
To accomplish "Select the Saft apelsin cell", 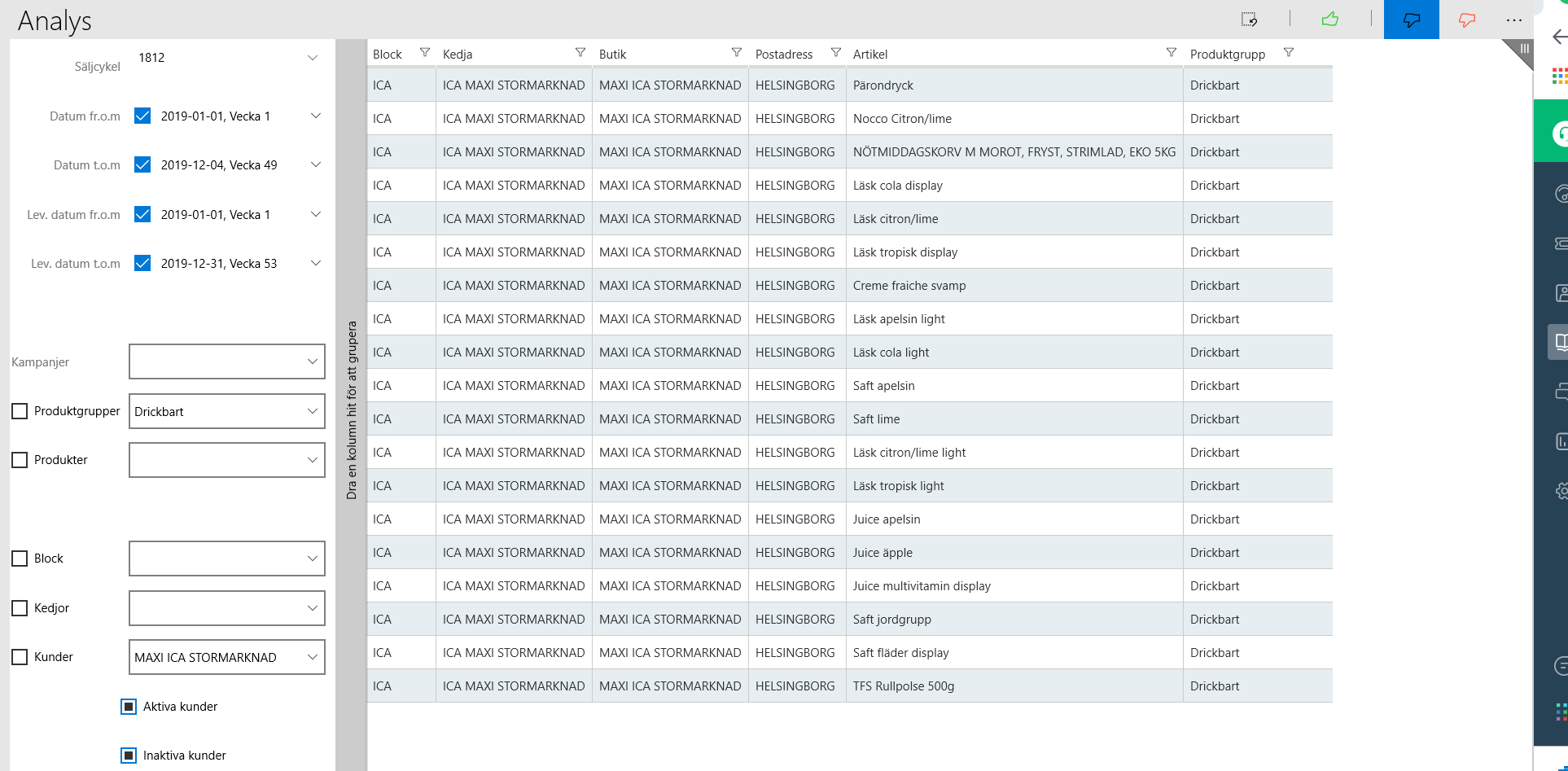I will coord(1014,386).
